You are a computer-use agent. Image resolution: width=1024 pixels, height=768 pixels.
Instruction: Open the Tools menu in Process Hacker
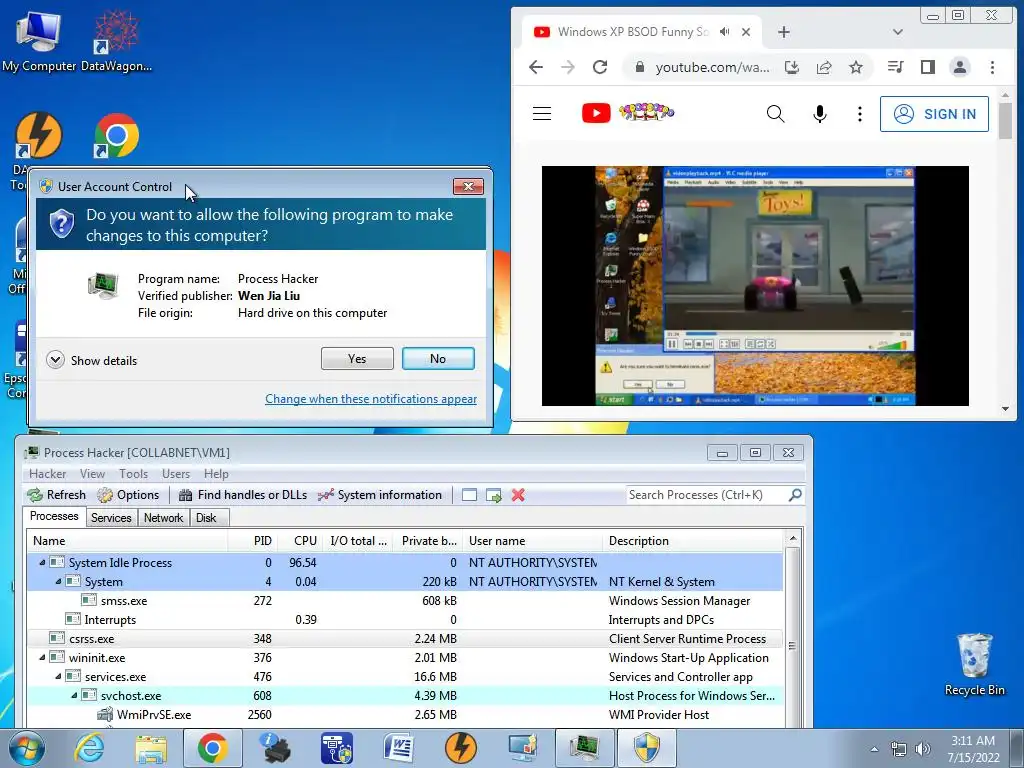pos(133,473)
